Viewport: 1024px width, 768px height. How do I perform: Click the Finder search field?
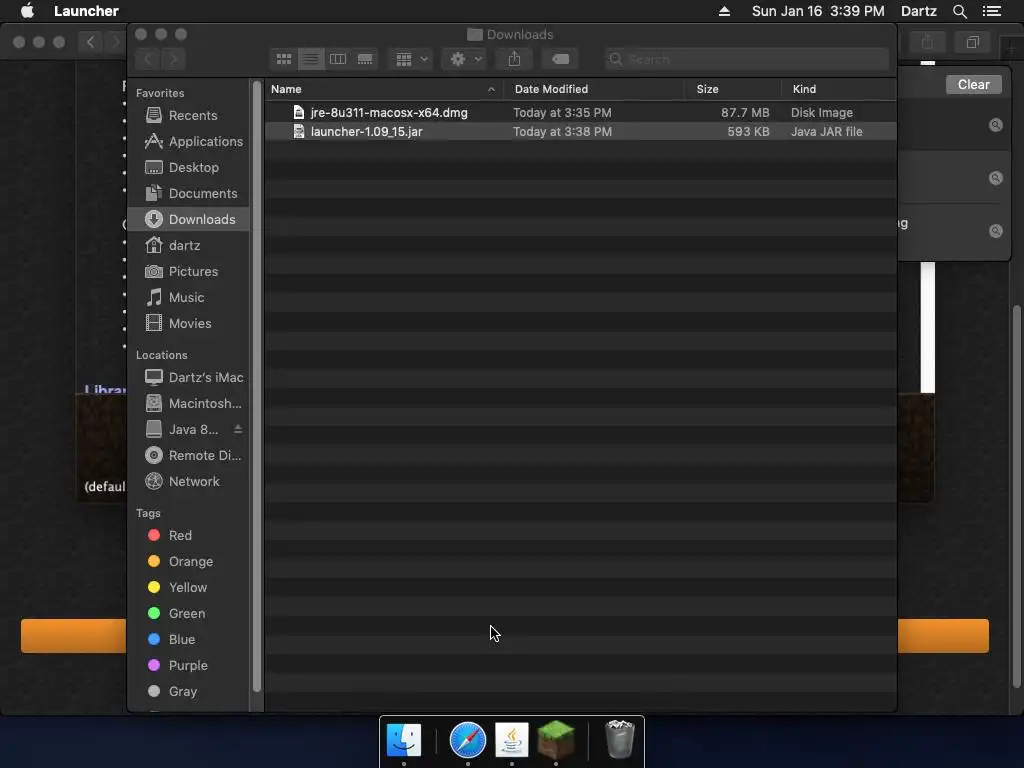point(746,59)
